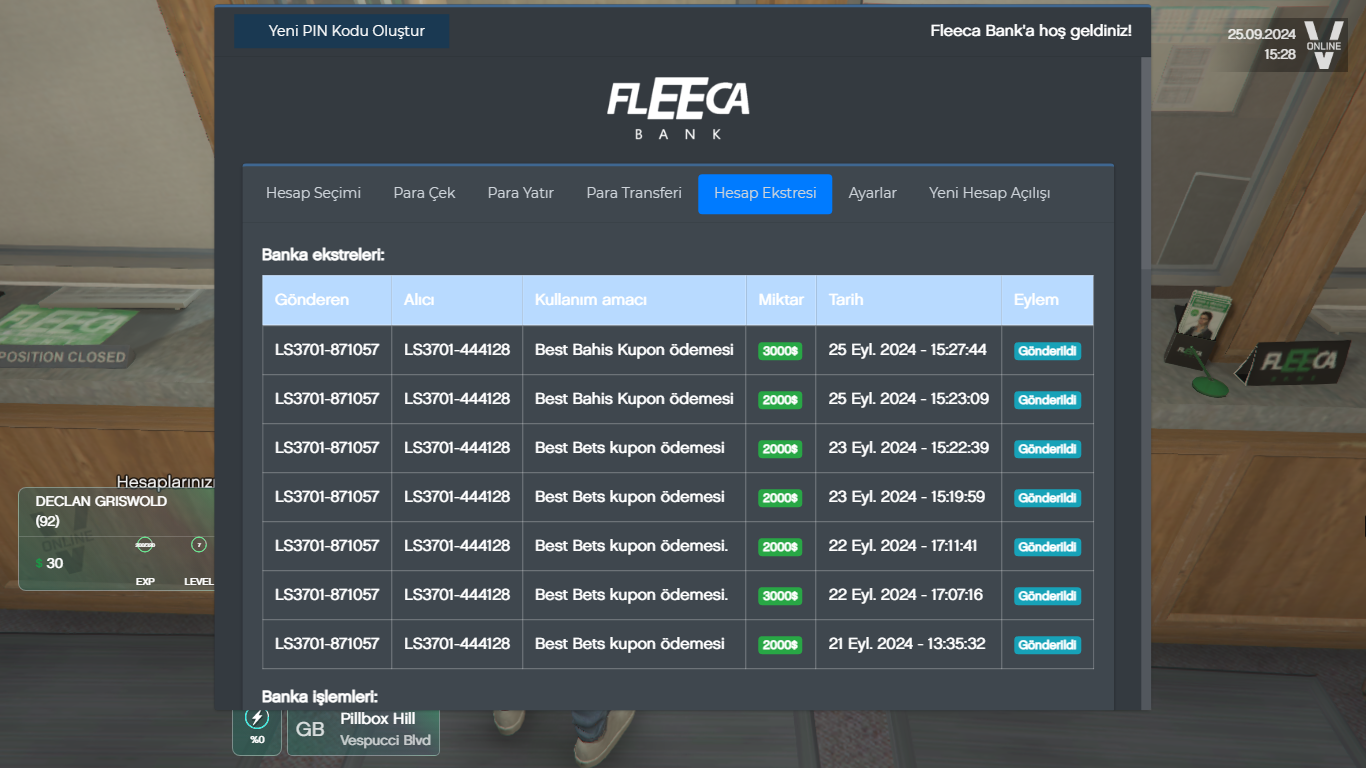Click Best Bets kupon ödemesi. in the 17:07:16 row
This screenshot has height=768, width=1366.
click(x=632, y=595)
